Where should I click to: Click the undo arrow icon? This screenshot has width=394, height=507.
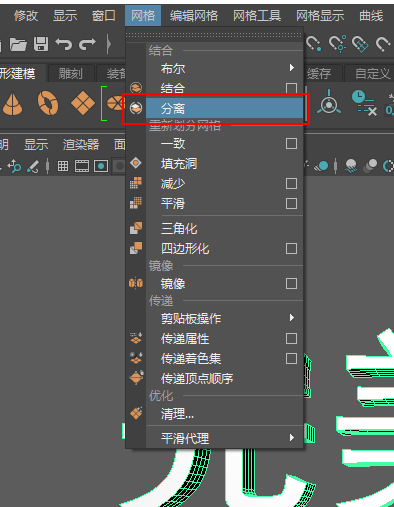(63, 44)
